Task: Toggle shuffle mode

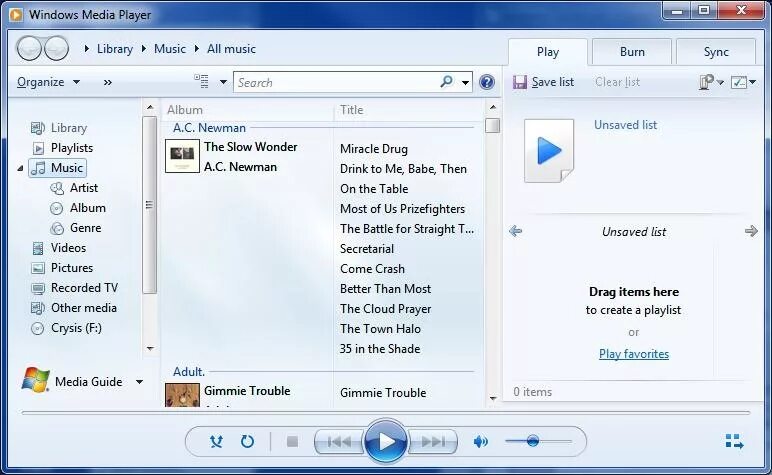Action: point(216,441)
